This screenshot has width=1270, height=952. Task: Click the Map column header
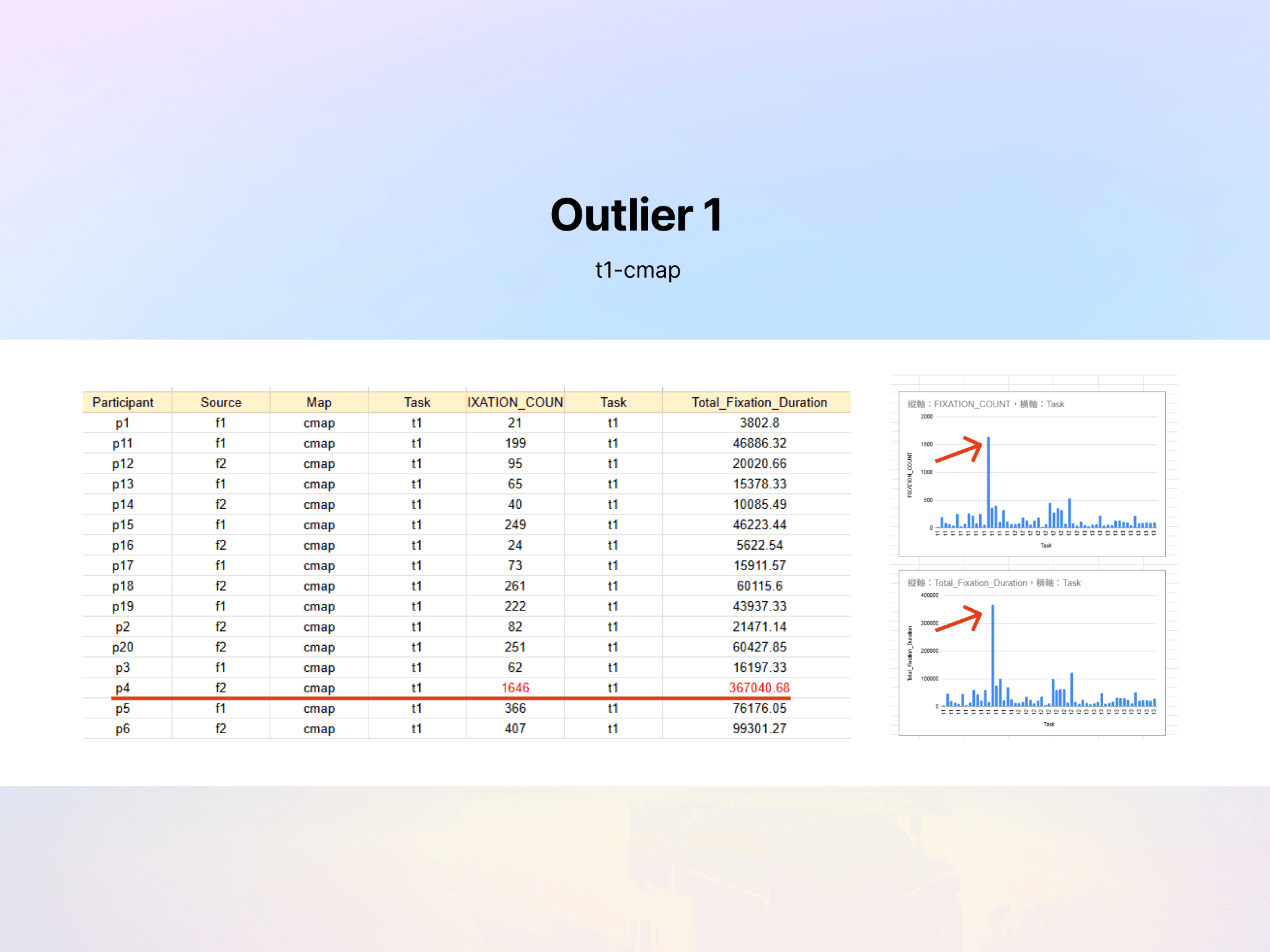(319, 402)
